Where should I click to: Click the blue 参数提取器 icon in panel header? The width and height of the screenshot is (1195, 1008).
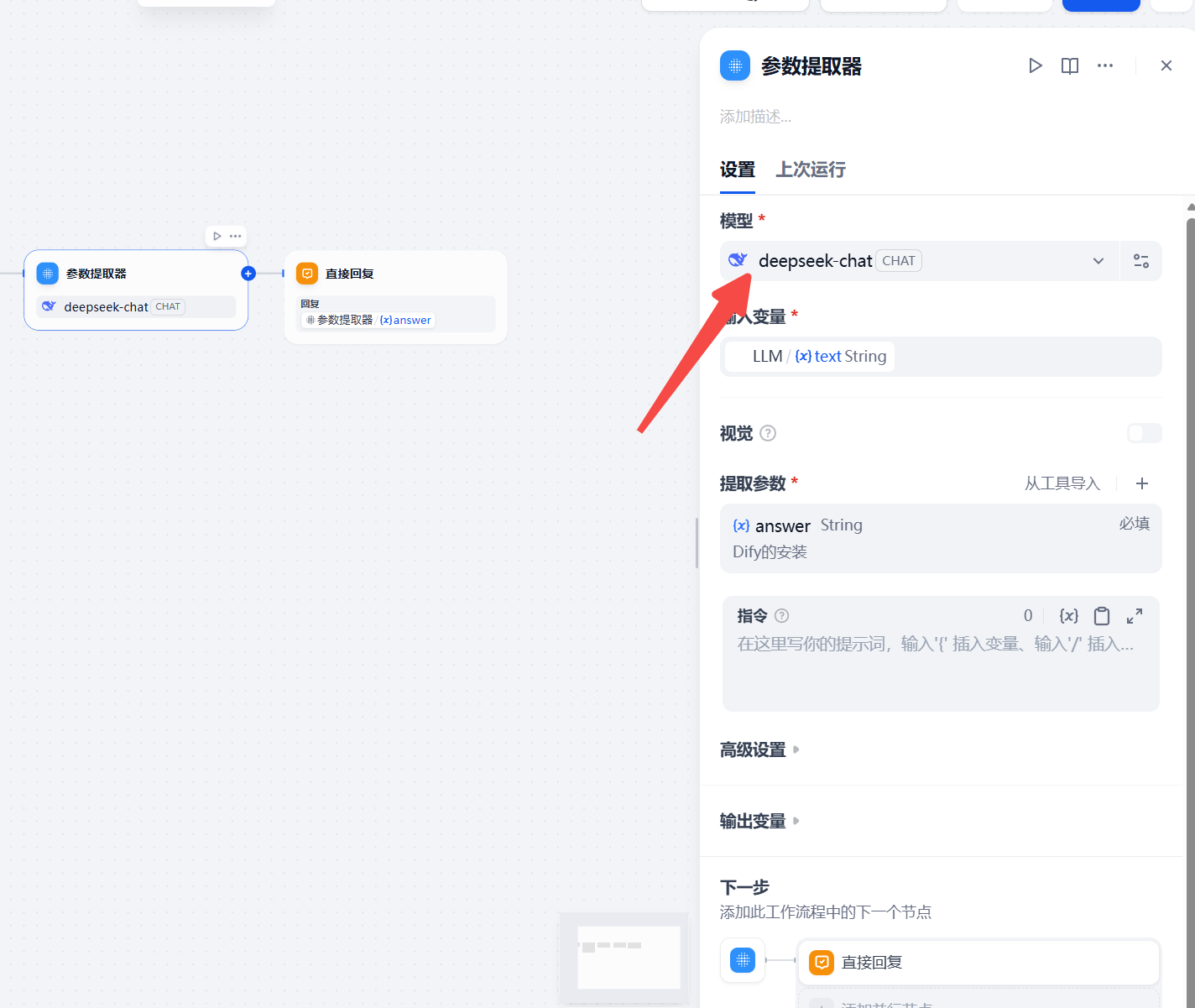(x=735, y=65)
